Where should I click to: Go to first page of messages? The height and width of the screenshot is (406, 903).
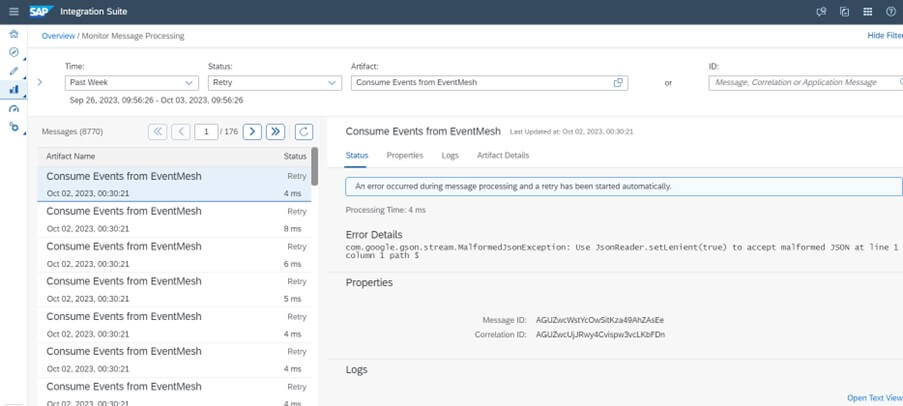point(158,131)
